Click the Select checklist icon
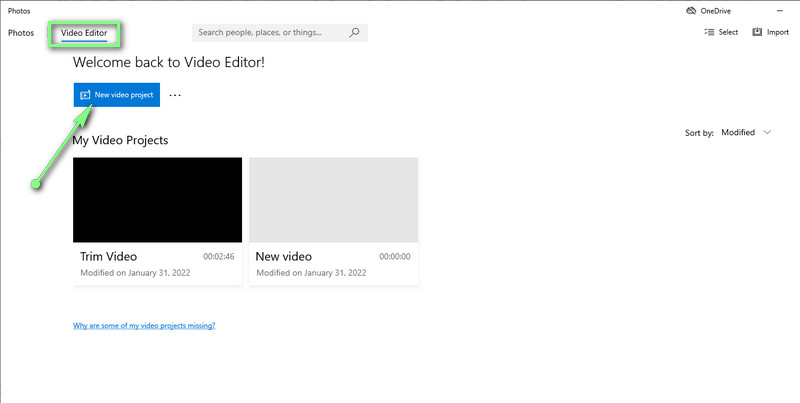The width and height of the screenshot is (800, 403). pyautogui.click(x=709, y=32)
